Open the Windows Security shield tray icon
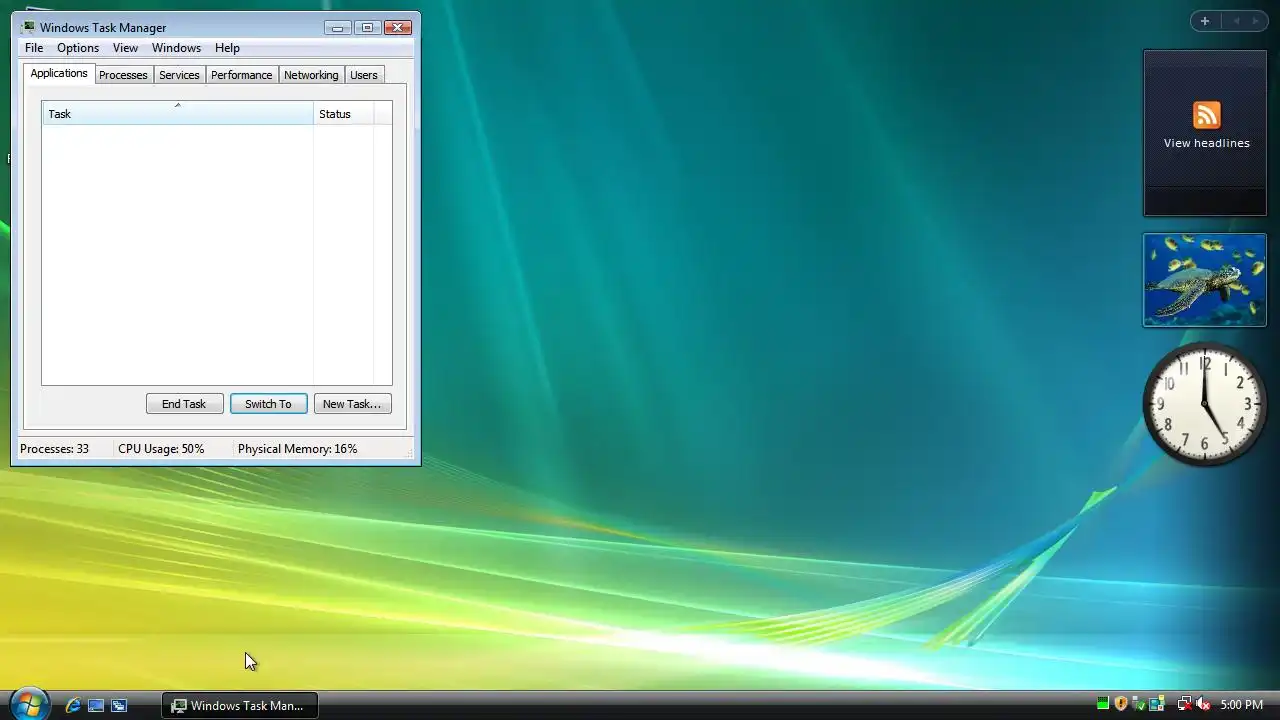1280x720 pixels. point(1121,704)
